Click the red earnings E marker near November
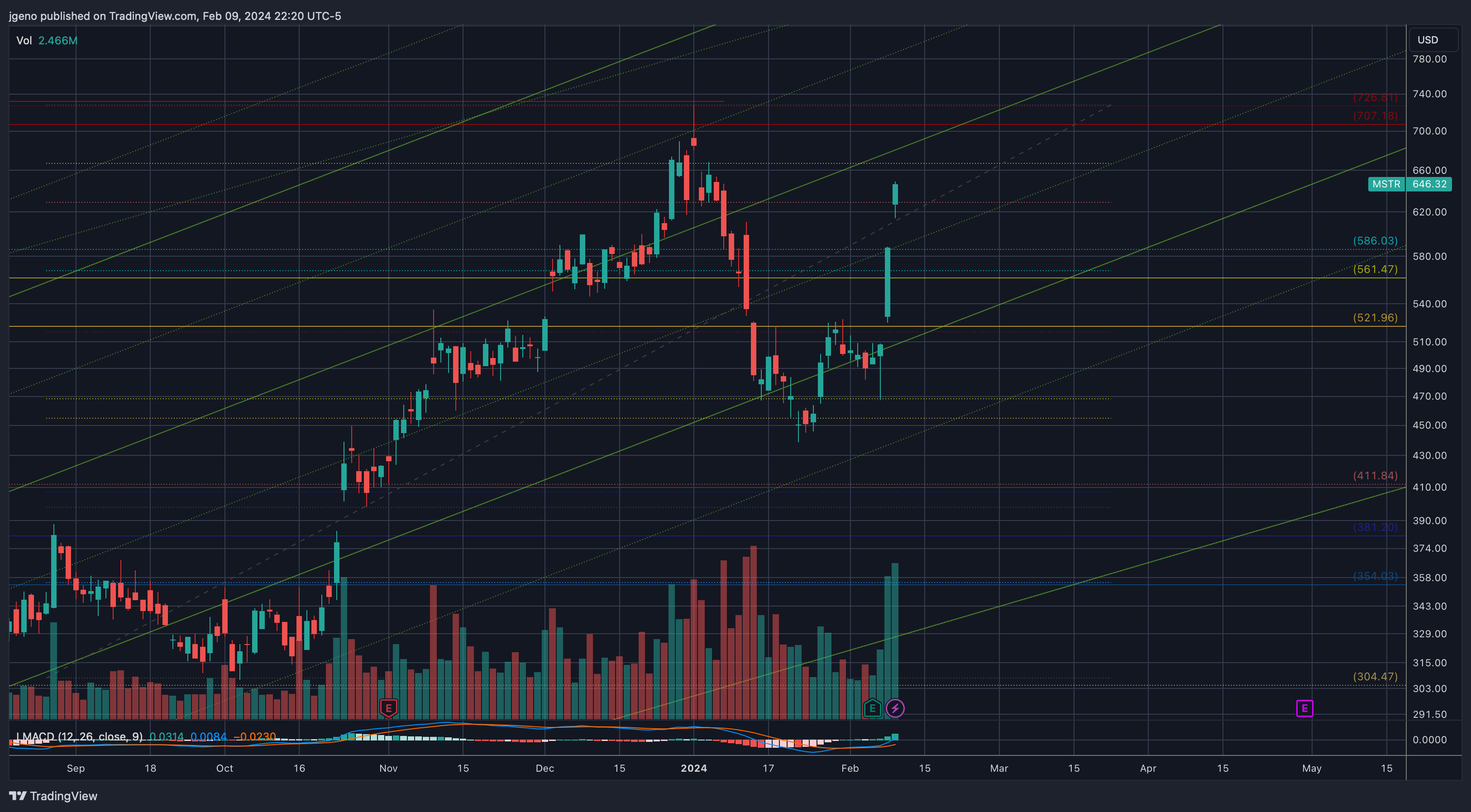This screenshot has height=812, width=1471. (388, 708)
